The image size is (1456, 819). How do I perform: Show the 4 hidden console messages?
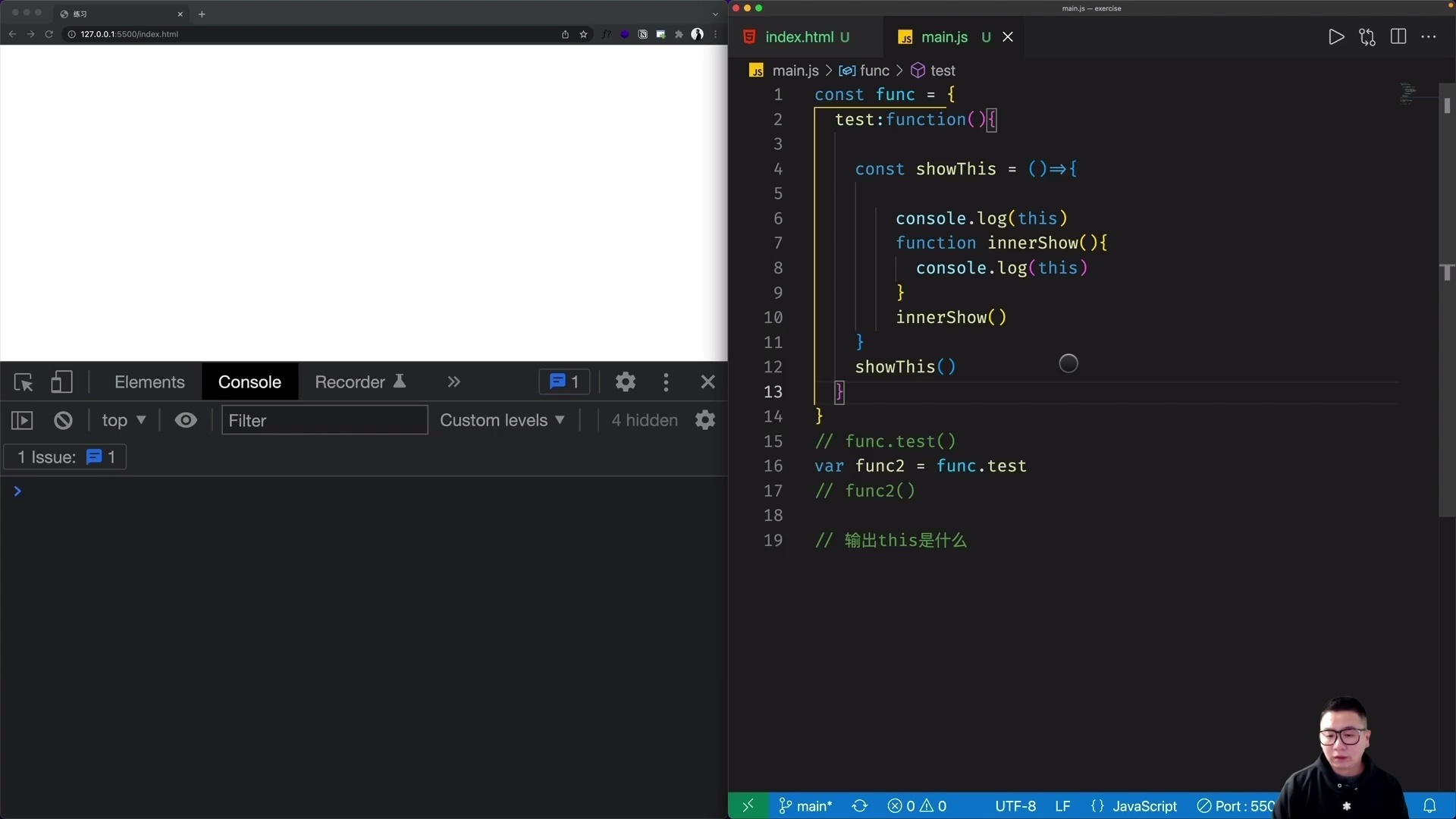point(644,419)
